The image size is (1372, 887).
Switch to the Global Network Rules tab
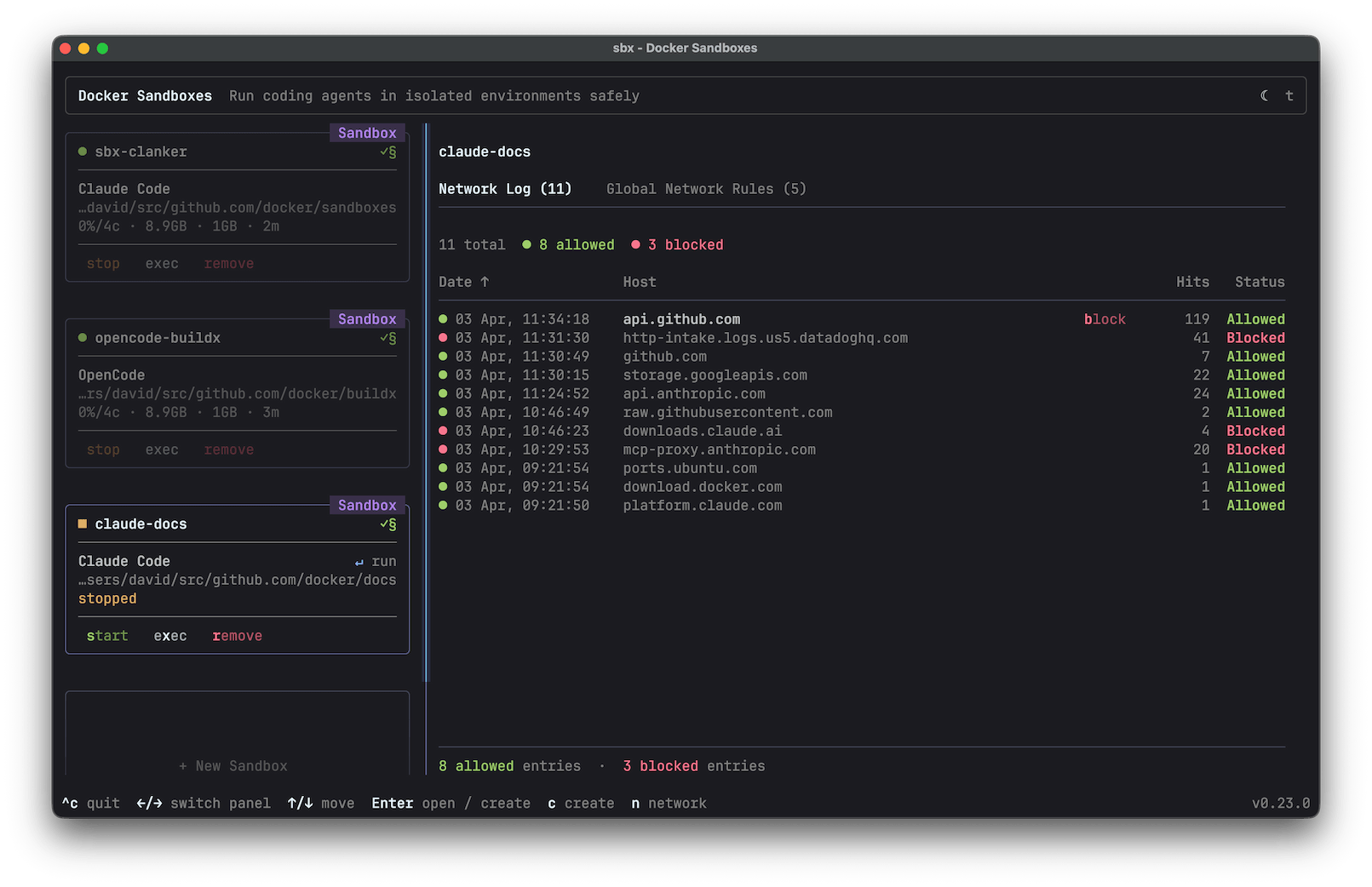click(x=705, y=188)
